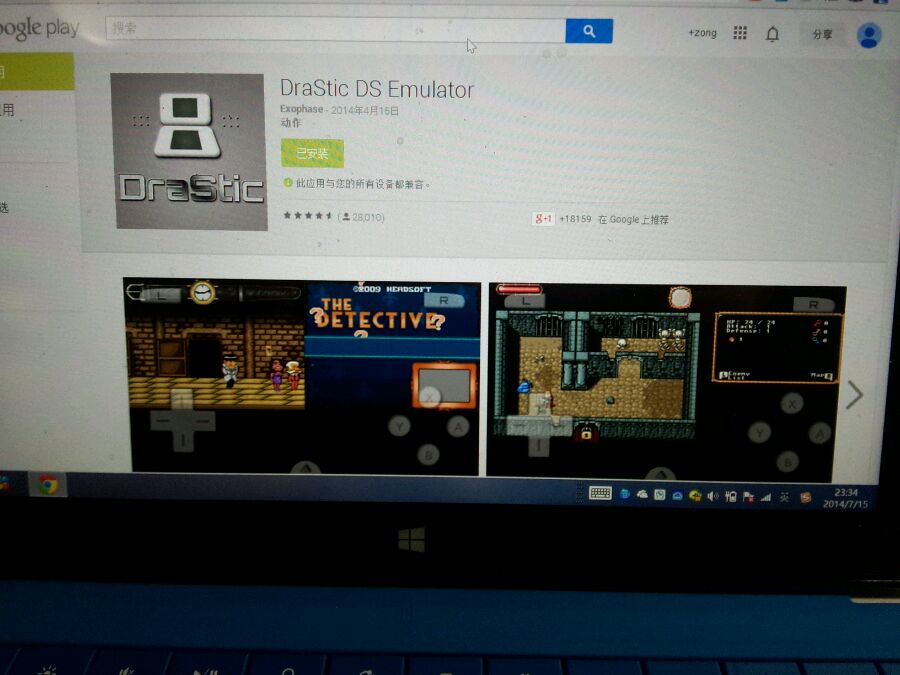Open the Action Center flag icon
The image size is (900, 675).
pyautogui.click(x=748, y=497)
